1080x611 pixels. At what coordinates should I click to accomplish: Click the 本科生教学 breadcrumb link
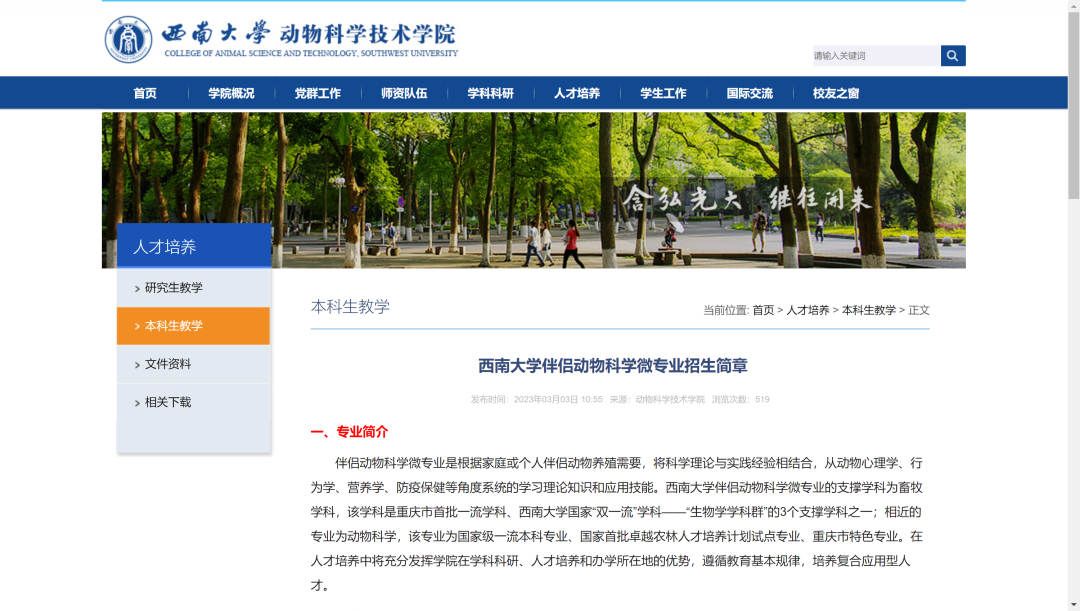point(868,310)
